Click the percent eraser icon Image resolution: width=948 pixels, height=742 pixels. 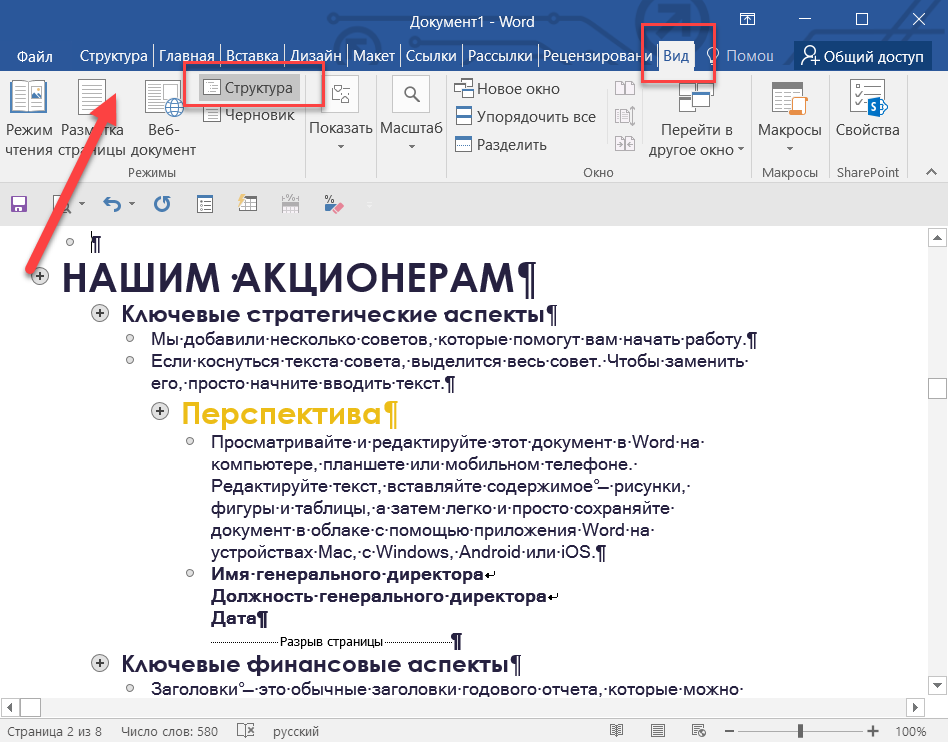[x=333, y=204]
